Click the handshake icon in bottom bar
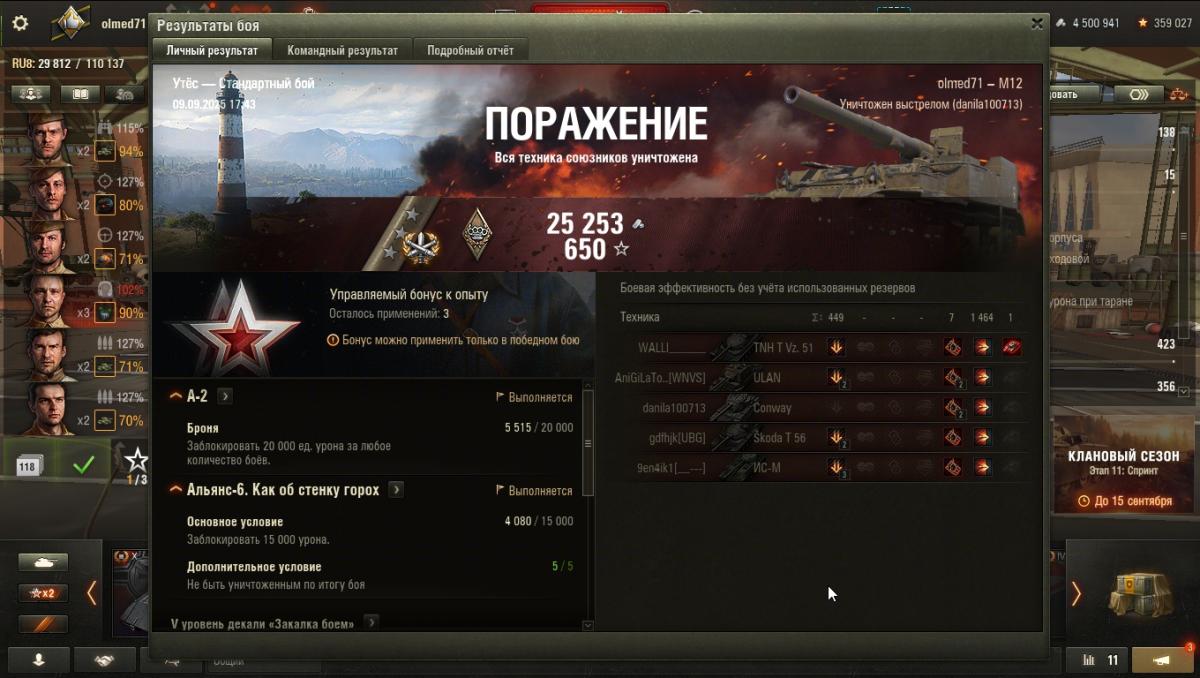Viewport: 1200px width, 678px height. coord(102,660)
